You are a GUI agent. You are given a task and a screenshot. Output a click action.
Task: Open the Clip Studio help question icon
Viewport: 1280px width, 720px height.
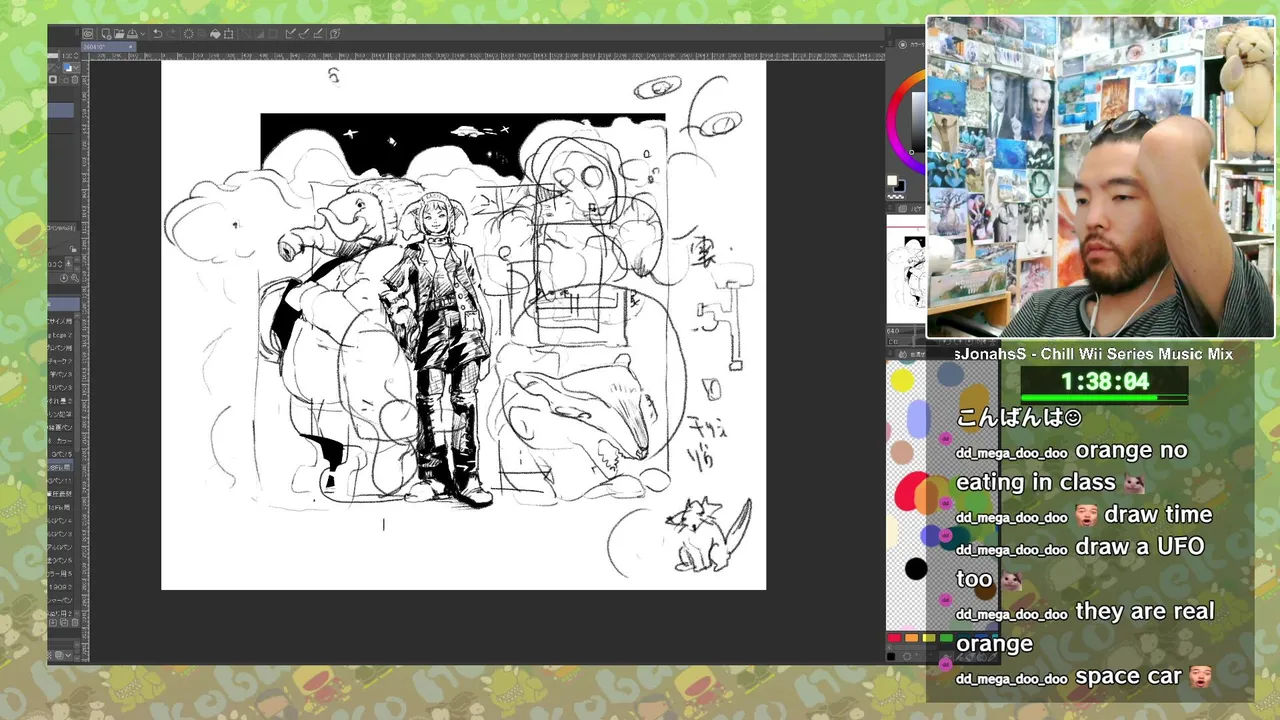tap(335, 34)
